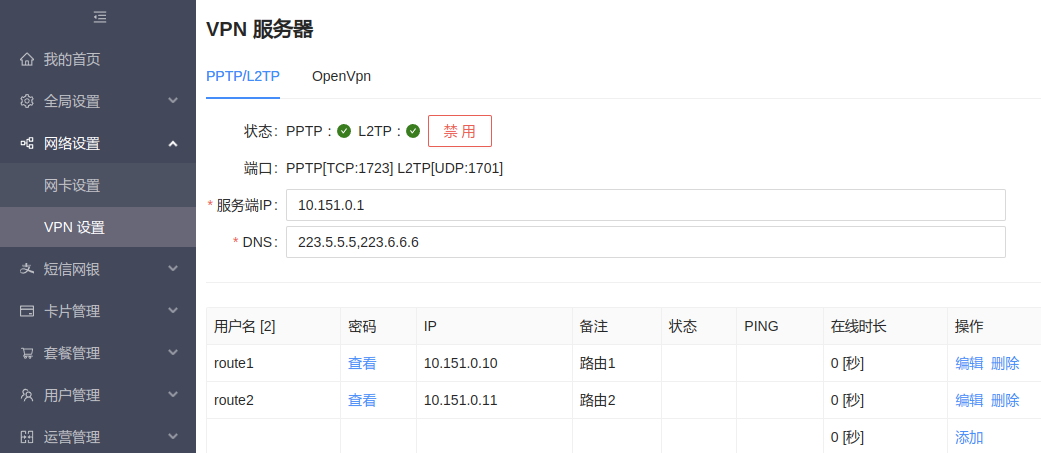Click the network icon beside 网络设置
This screenshot has width=1041, height=453.
click(x=27, y=143)
